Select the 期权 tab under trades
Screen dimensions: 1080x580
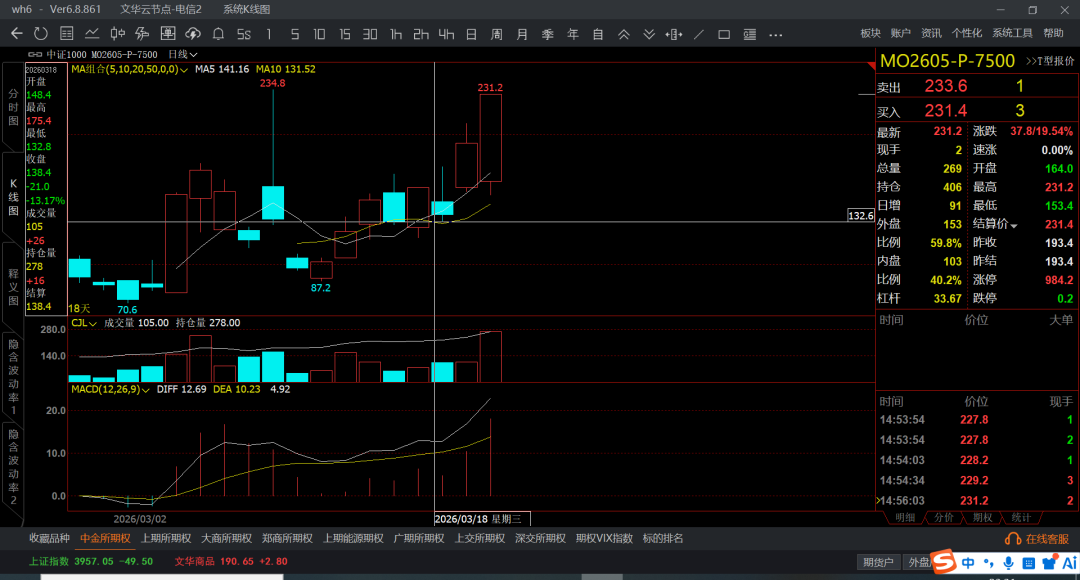pyautogui.click(x=982, y=517)
